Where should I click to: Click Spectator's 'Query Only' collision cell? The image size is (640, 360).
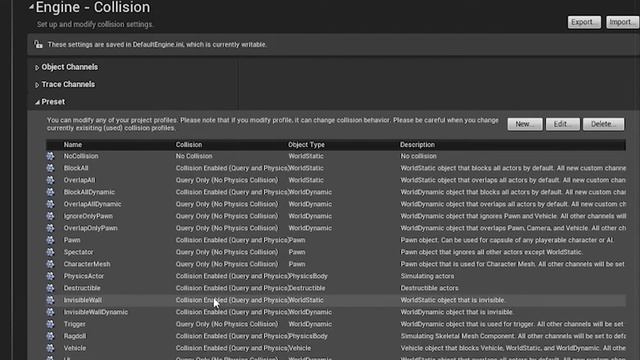click(227, 252)
